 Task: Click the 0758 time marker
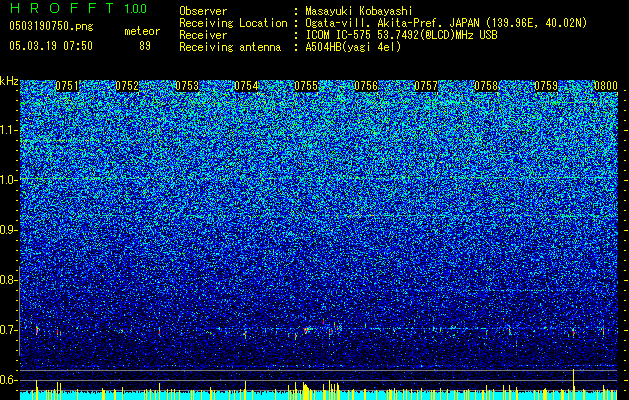486,86
